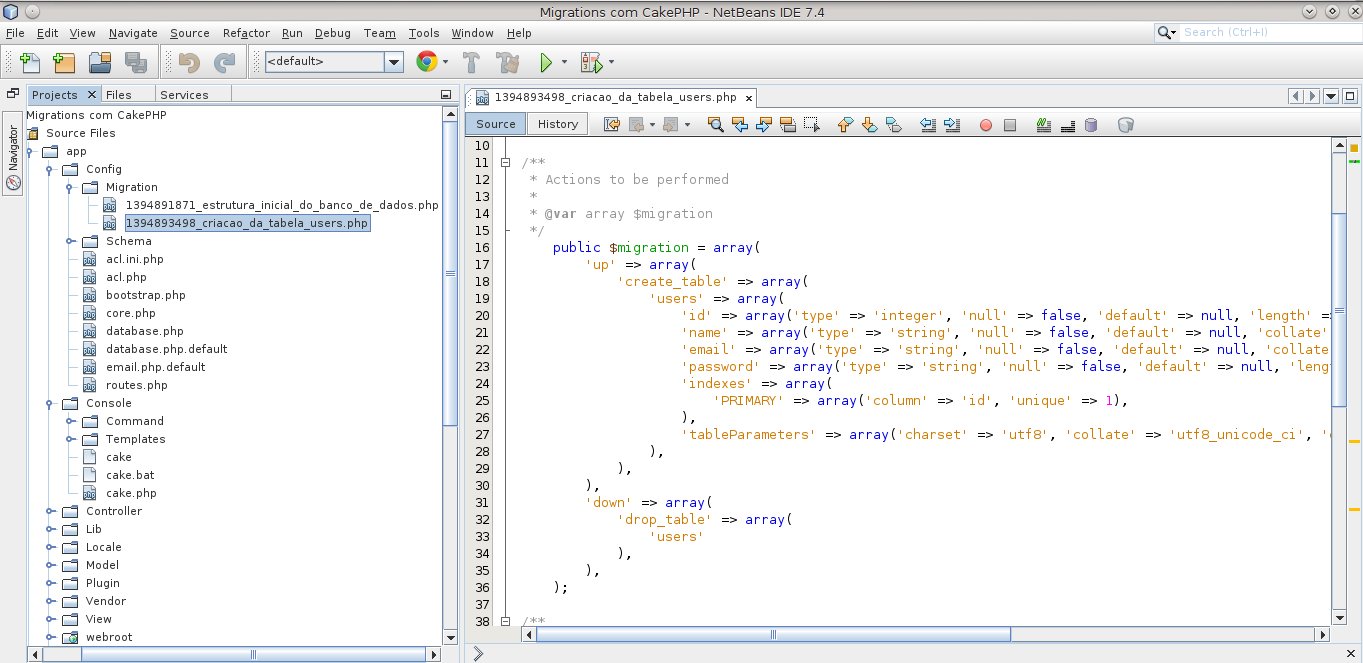Jump to Last Edit location icon
1363x663 pixels.
pyautogui.click(x=612, y=125)
